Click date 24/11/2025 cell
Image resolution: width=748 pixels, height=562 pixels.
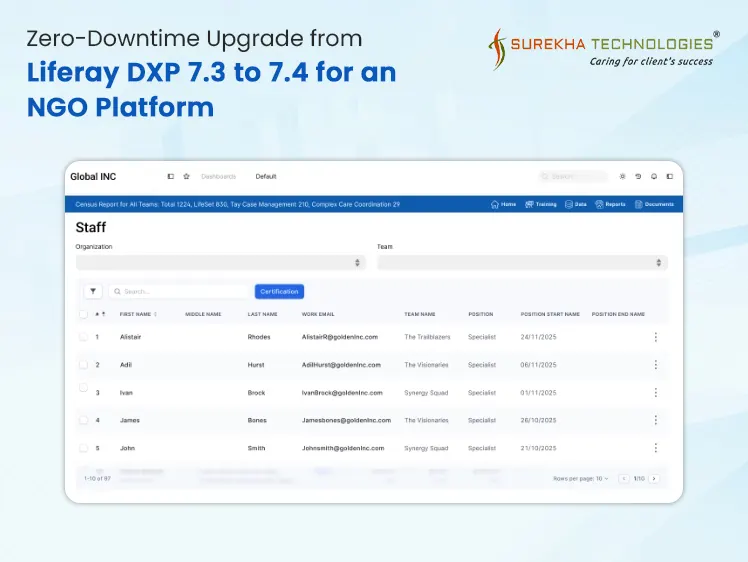click(x=538, y=337)
